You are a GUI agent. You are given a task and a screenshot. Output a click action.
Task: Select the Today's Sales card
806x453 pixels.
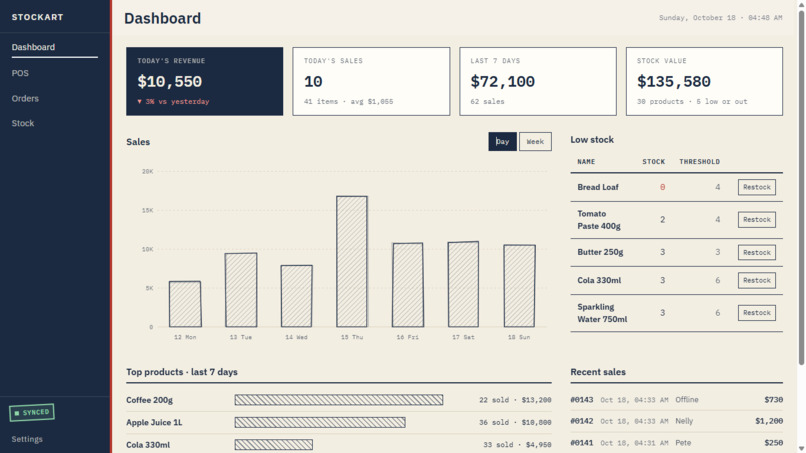371,81
